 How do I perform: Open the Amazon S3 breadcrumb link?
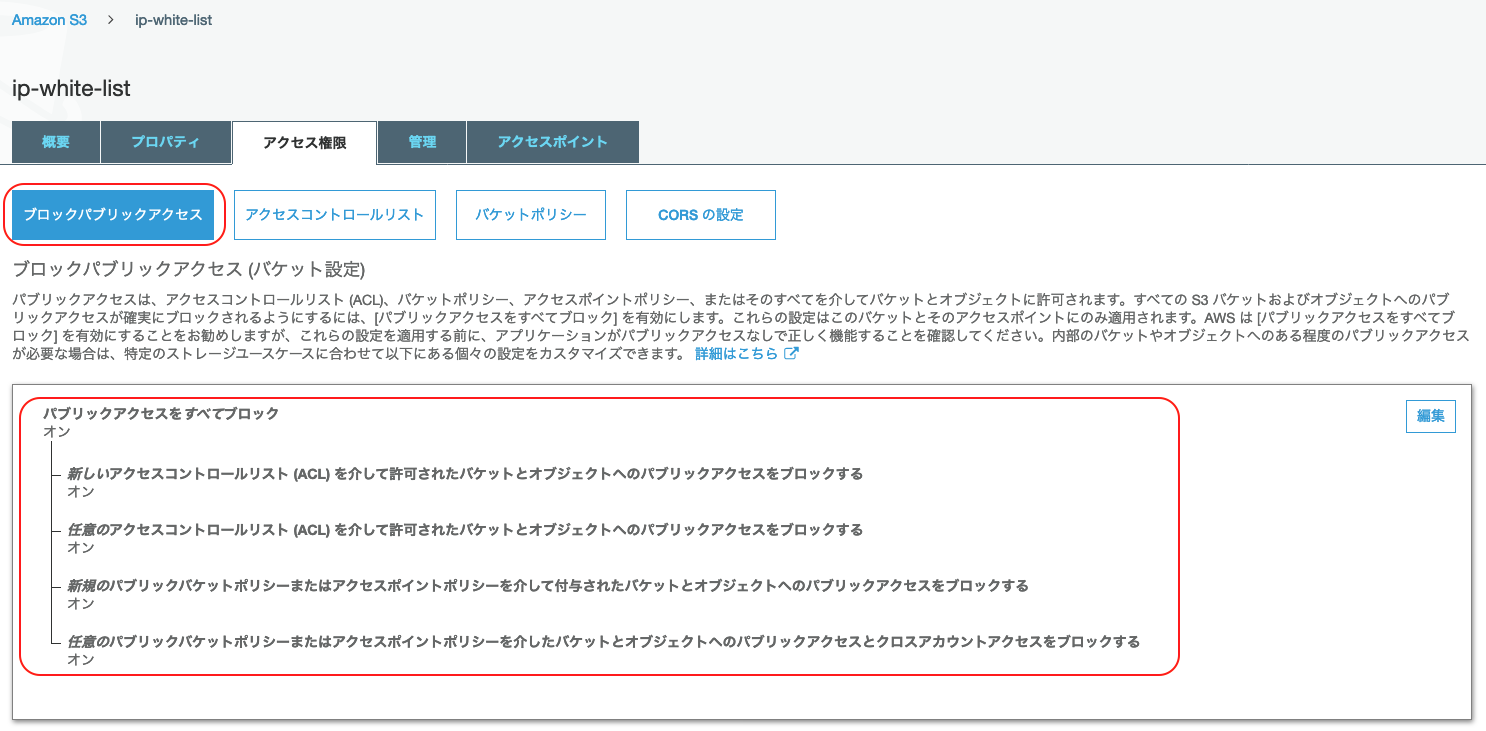[x=49, y=20]
